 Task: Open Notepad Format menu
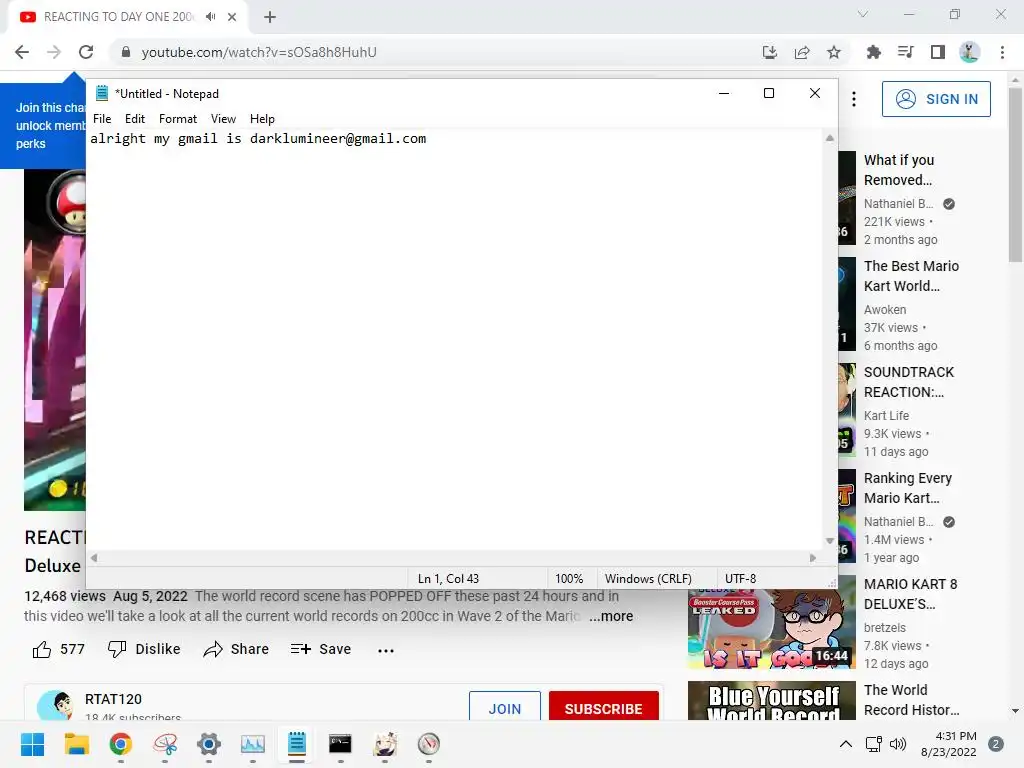178,119
